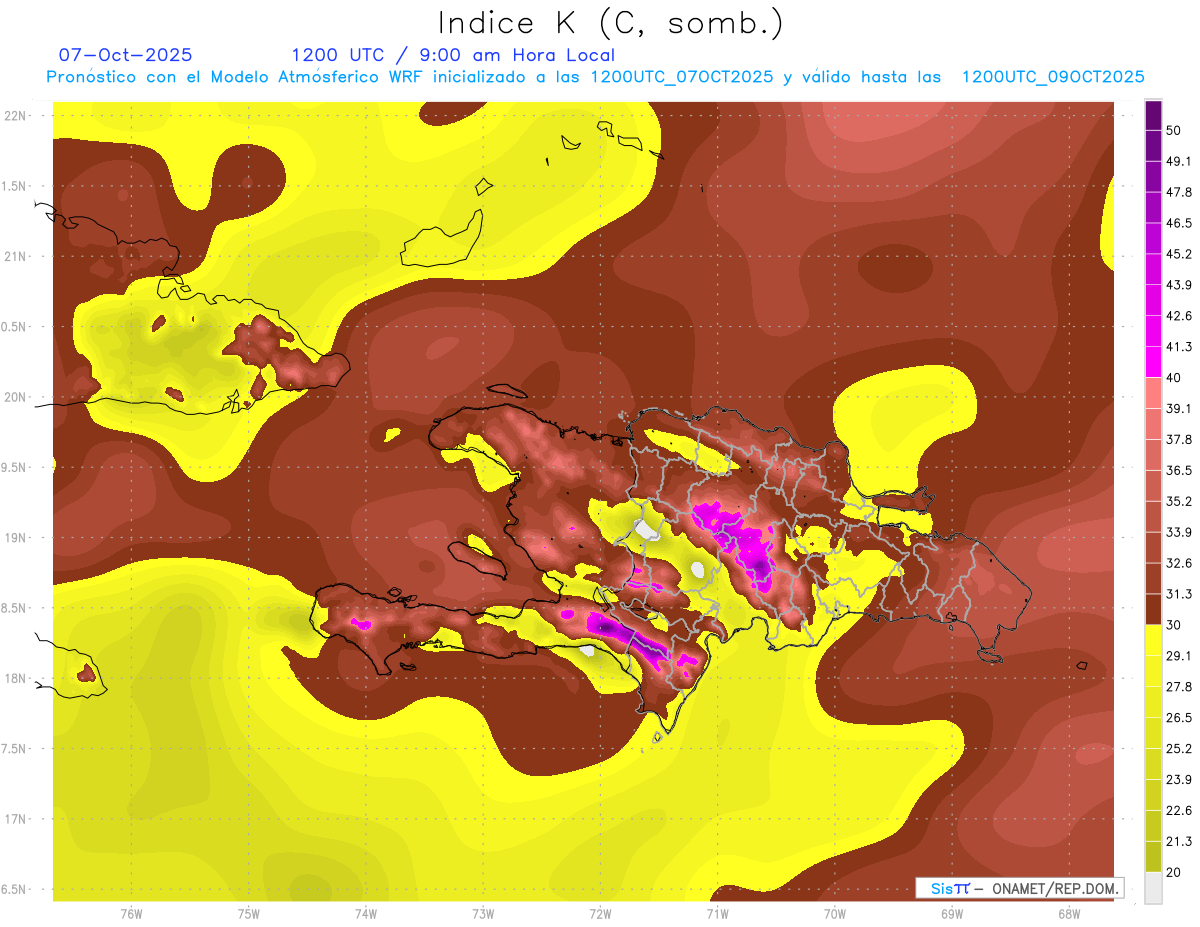
Task: Click the WRF model forecast description line
Action: tap(595, 77)
